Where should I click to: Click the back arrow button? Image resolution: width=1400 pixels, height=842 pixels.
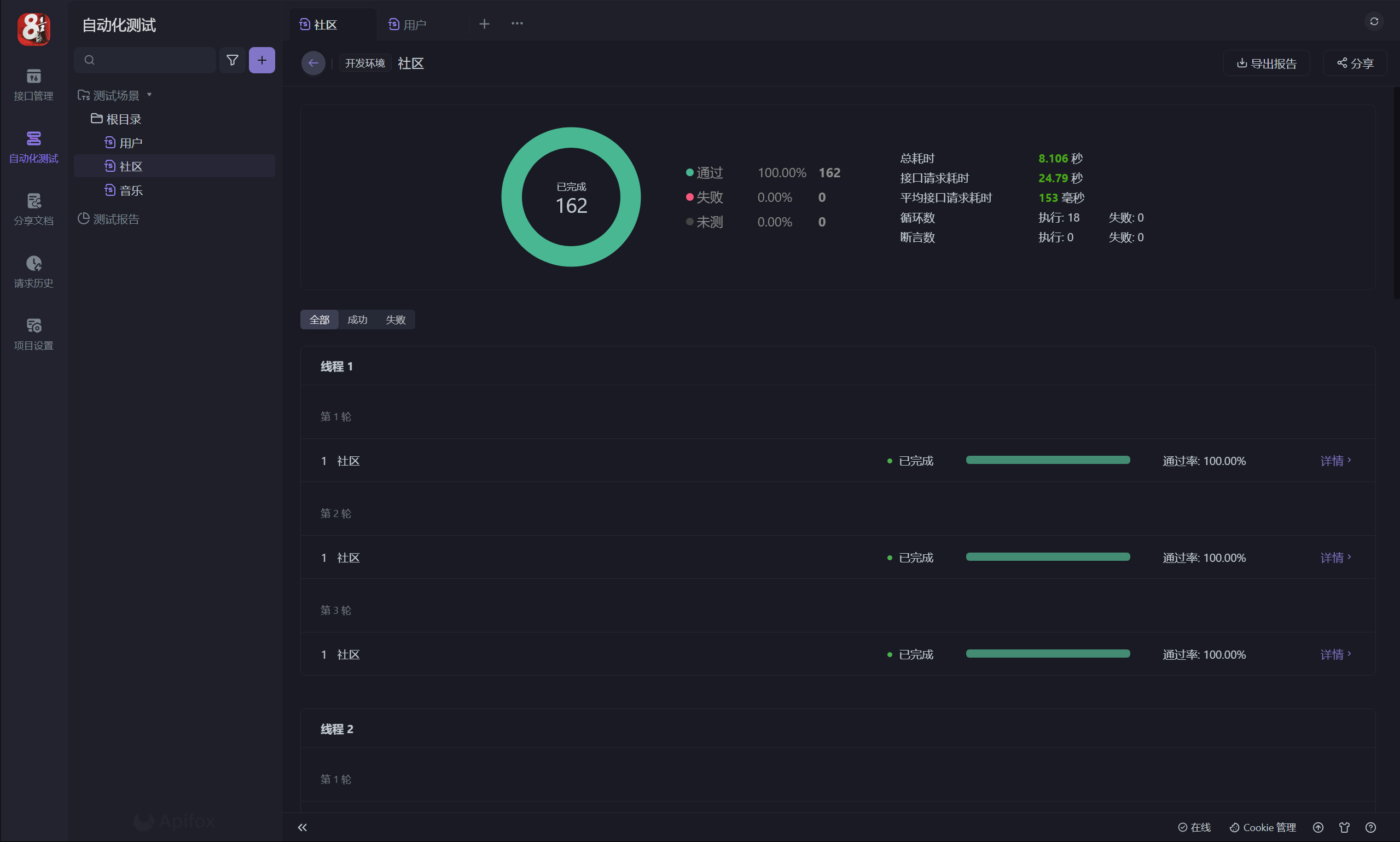click(313, 63)
